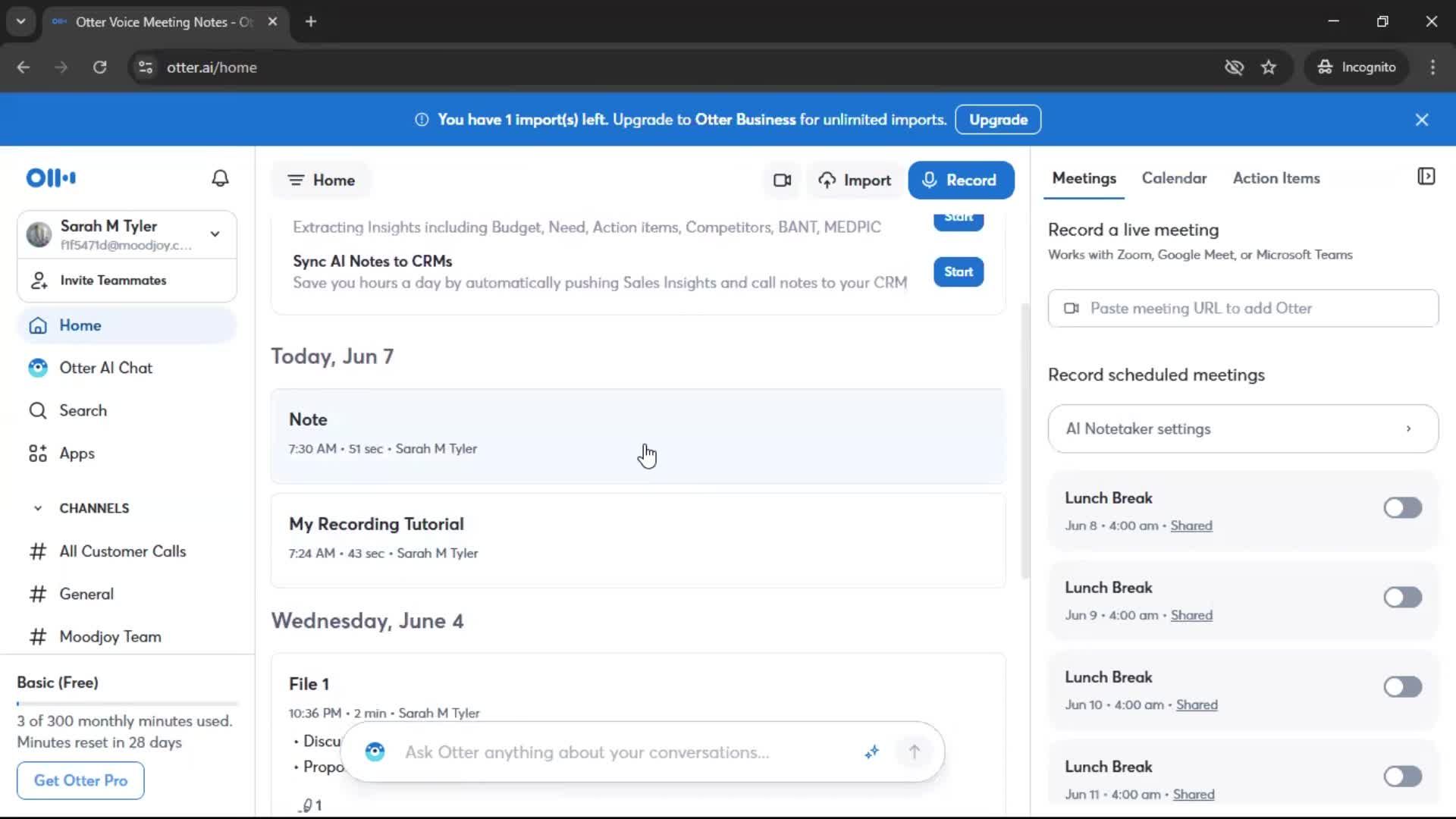The image size is (1456, 819).
Task: Click the Import button
Action: tap(855, 180)
